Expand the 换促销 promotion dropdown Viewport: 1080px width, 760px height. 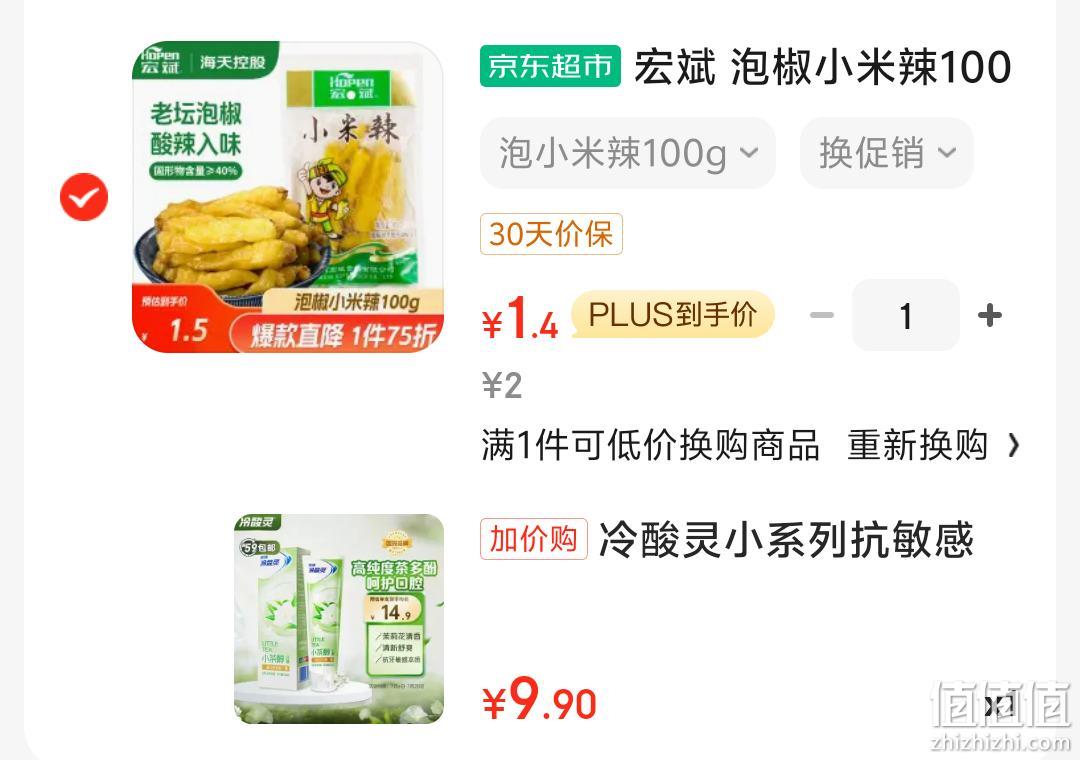point(886,152)
